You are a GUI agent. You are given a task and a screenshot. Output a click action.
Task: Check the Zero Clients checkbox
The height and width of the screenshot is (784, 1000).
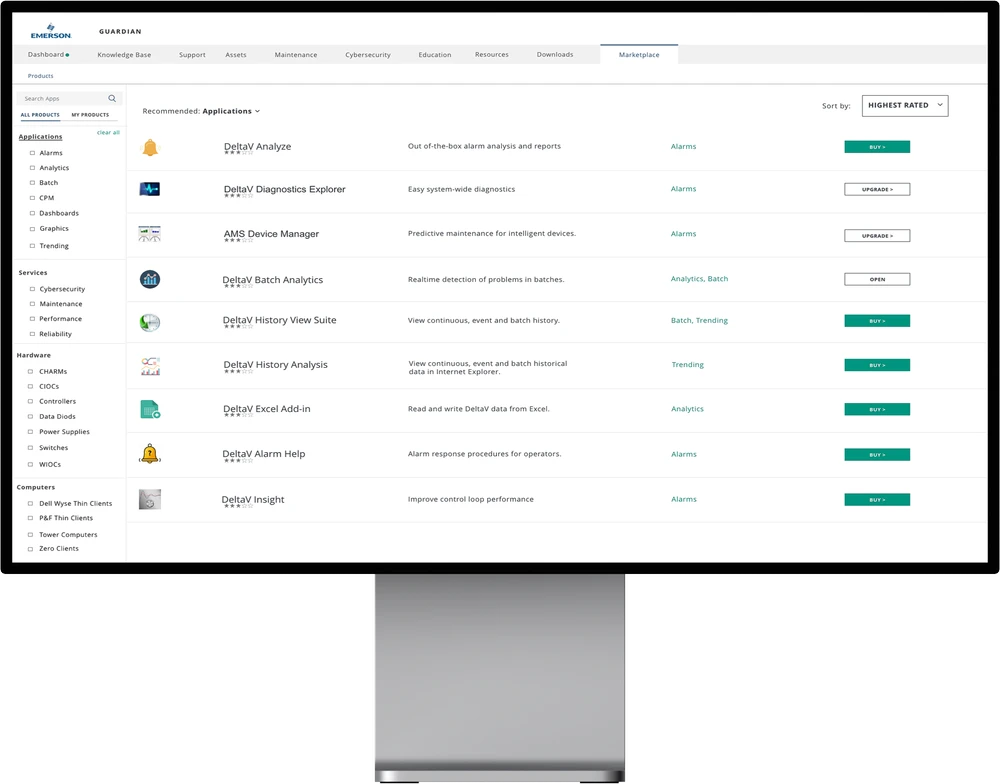click(x=30, y=549)
